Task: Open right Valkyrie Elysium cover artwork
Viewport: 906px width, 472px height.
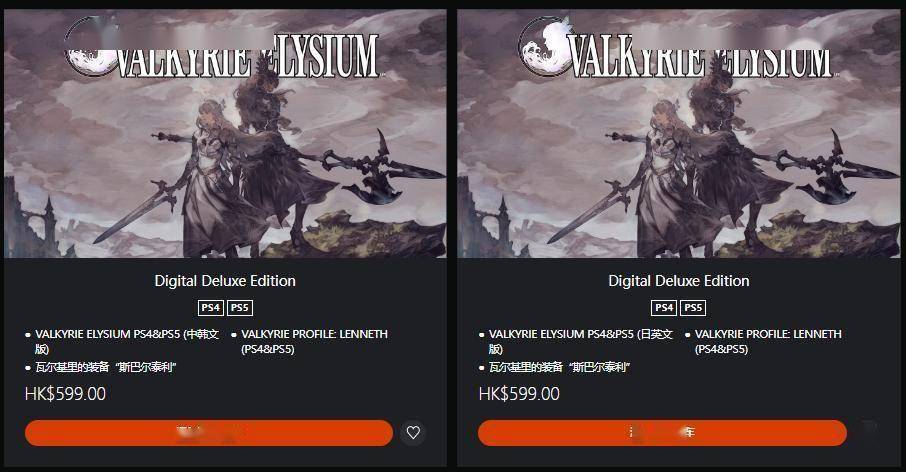Action: point(679,133)
